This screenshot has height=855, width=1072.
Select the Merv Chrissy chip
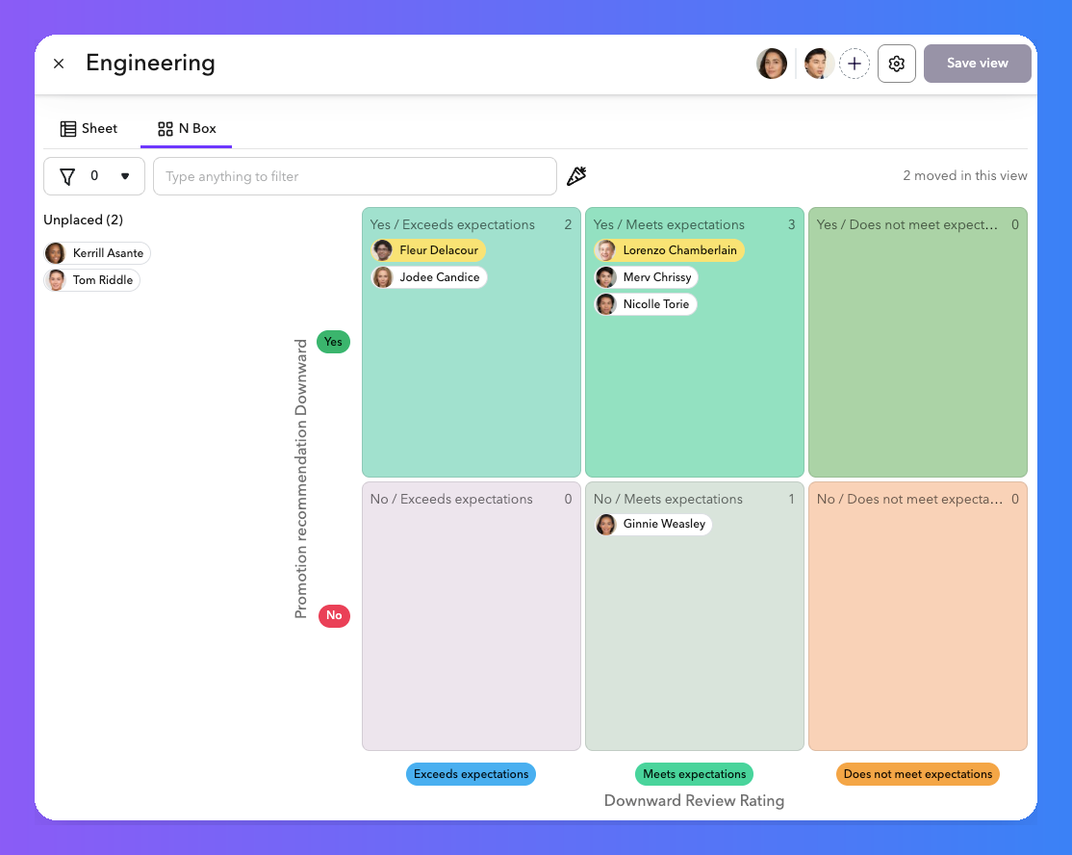click(645, 277)
